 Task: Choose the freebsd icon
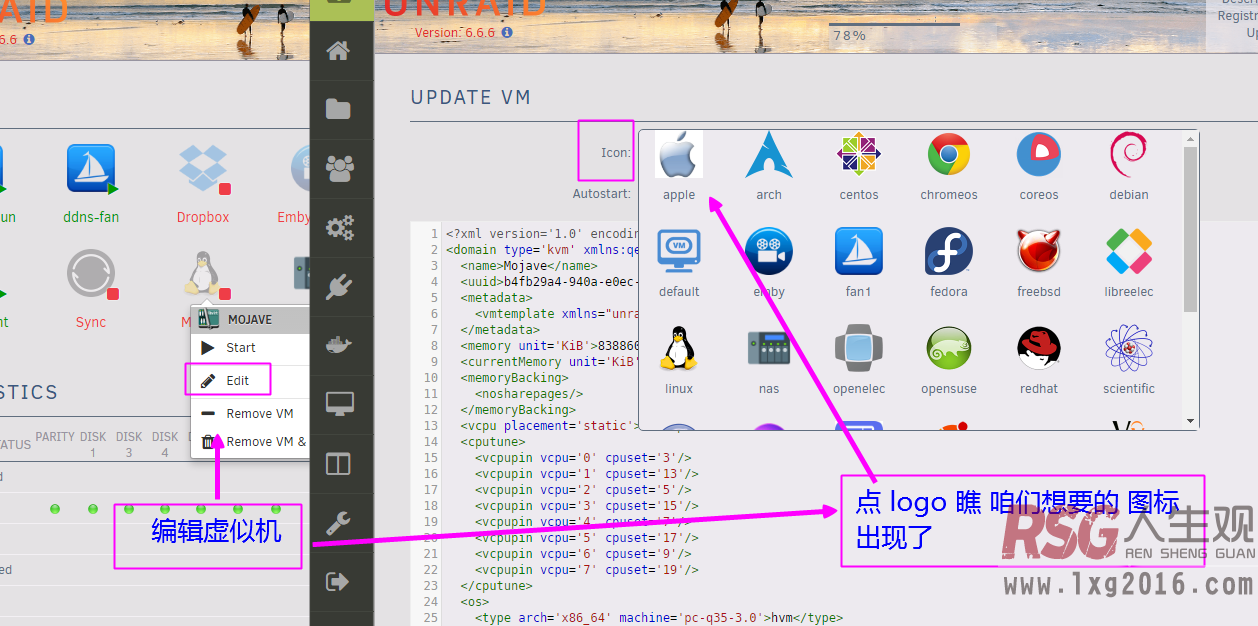[1039, 251]
